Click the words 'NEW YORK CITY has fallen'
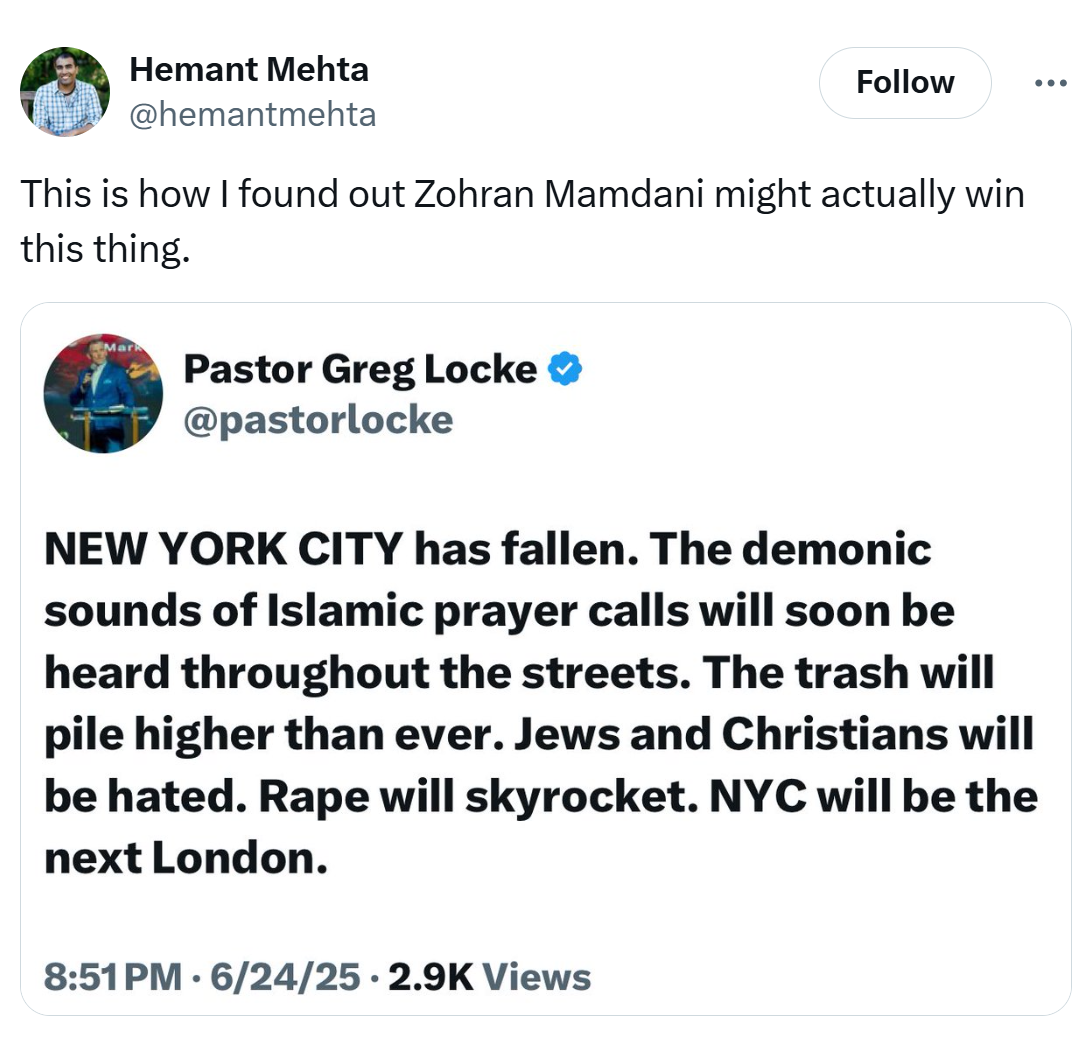 [x=341, y=549]
